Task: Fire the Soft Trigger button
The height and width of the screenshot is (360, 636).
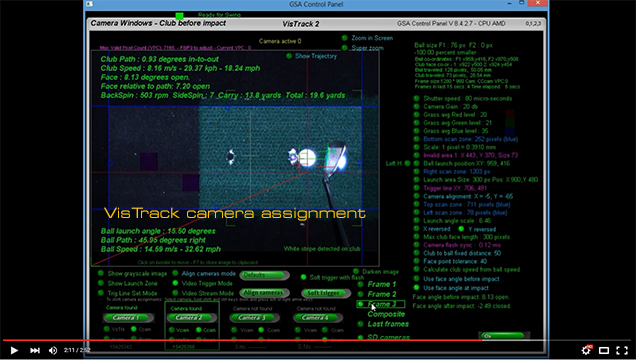Action: click(326, 293)
